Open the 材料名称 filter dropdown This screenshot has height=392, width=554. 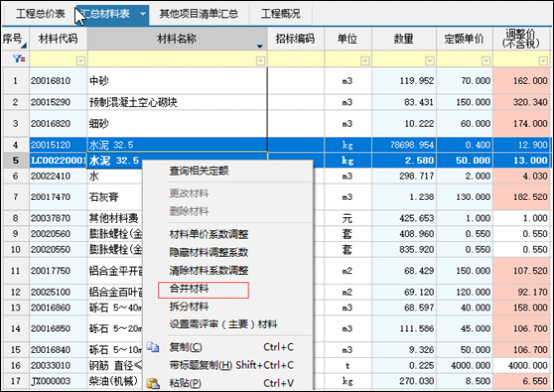[x=260, y=61]
